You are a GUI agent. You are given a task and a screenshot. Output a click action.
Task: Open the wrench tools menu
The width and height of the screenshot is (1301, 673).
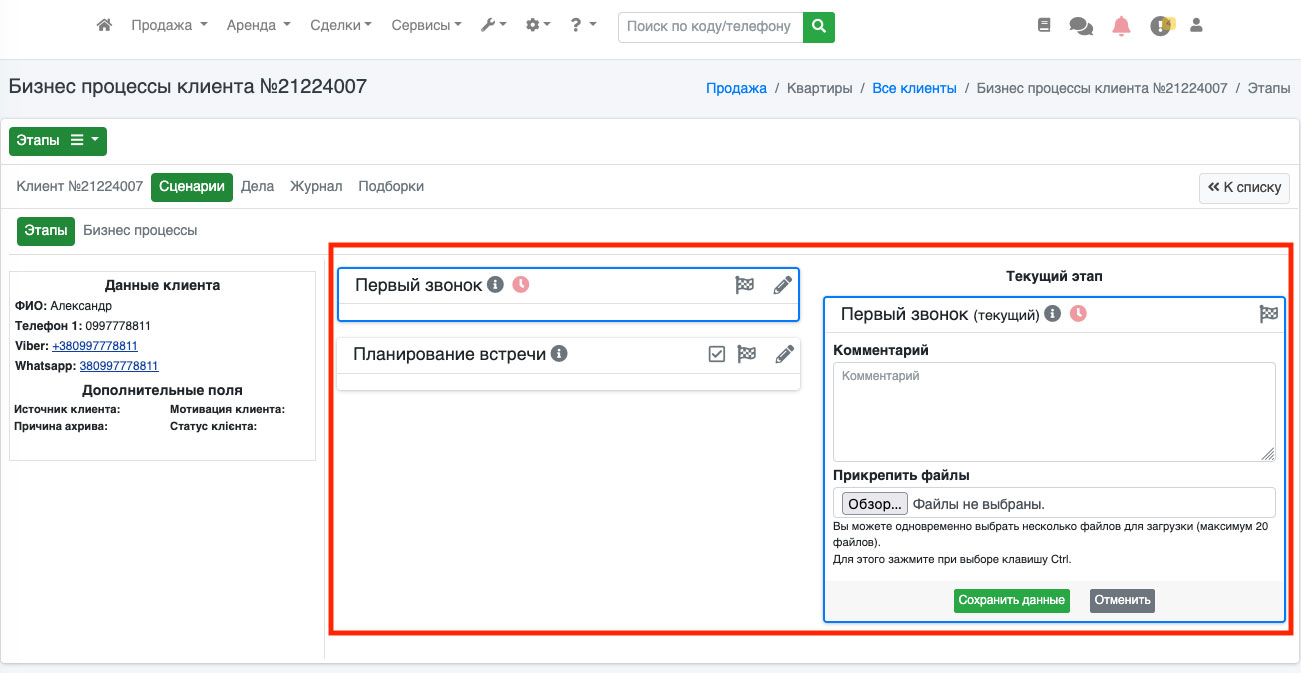pyautogui.click(x=494, y=26)
